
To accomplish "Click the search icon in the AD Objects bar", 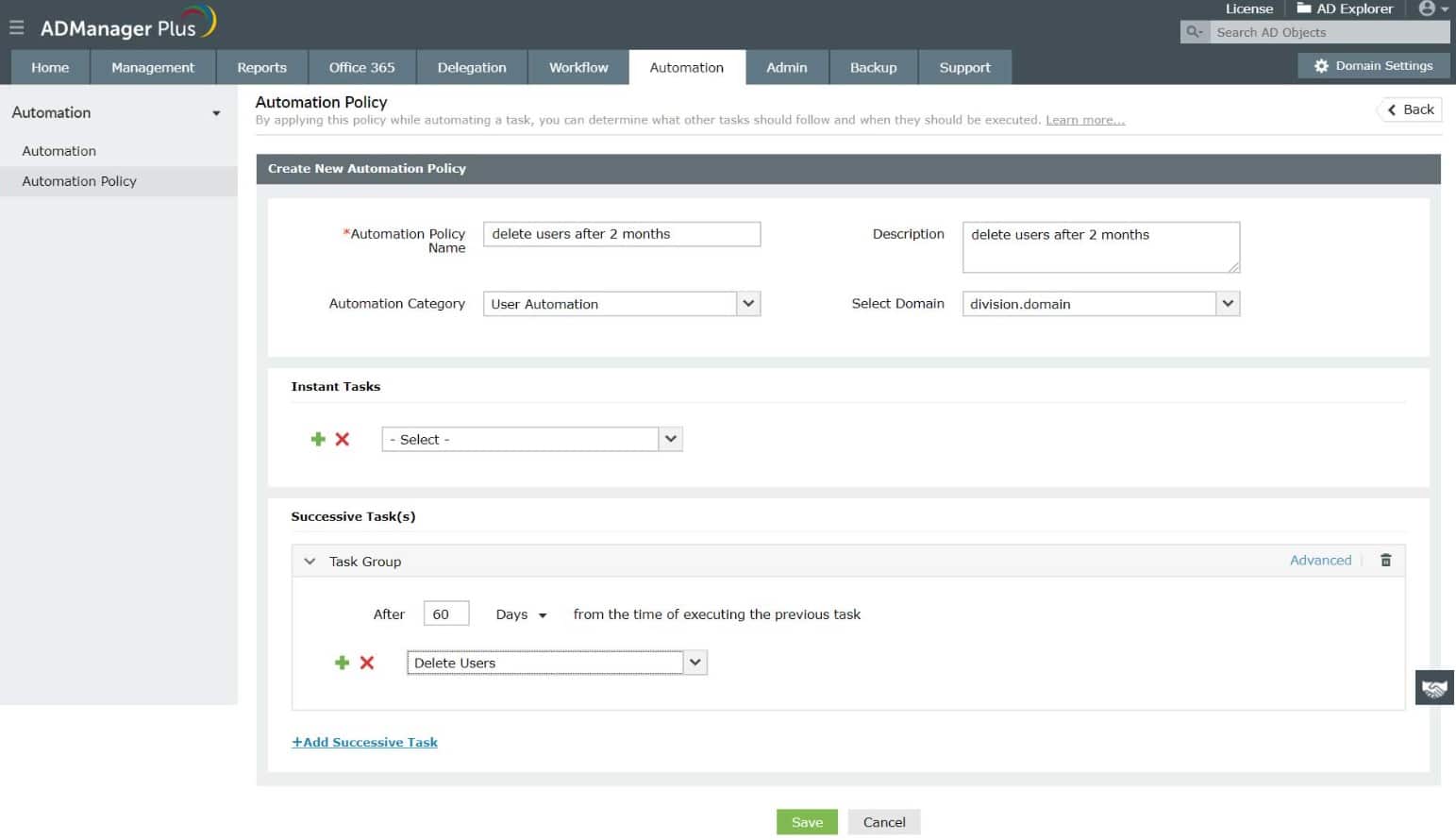I will 1193,31.
